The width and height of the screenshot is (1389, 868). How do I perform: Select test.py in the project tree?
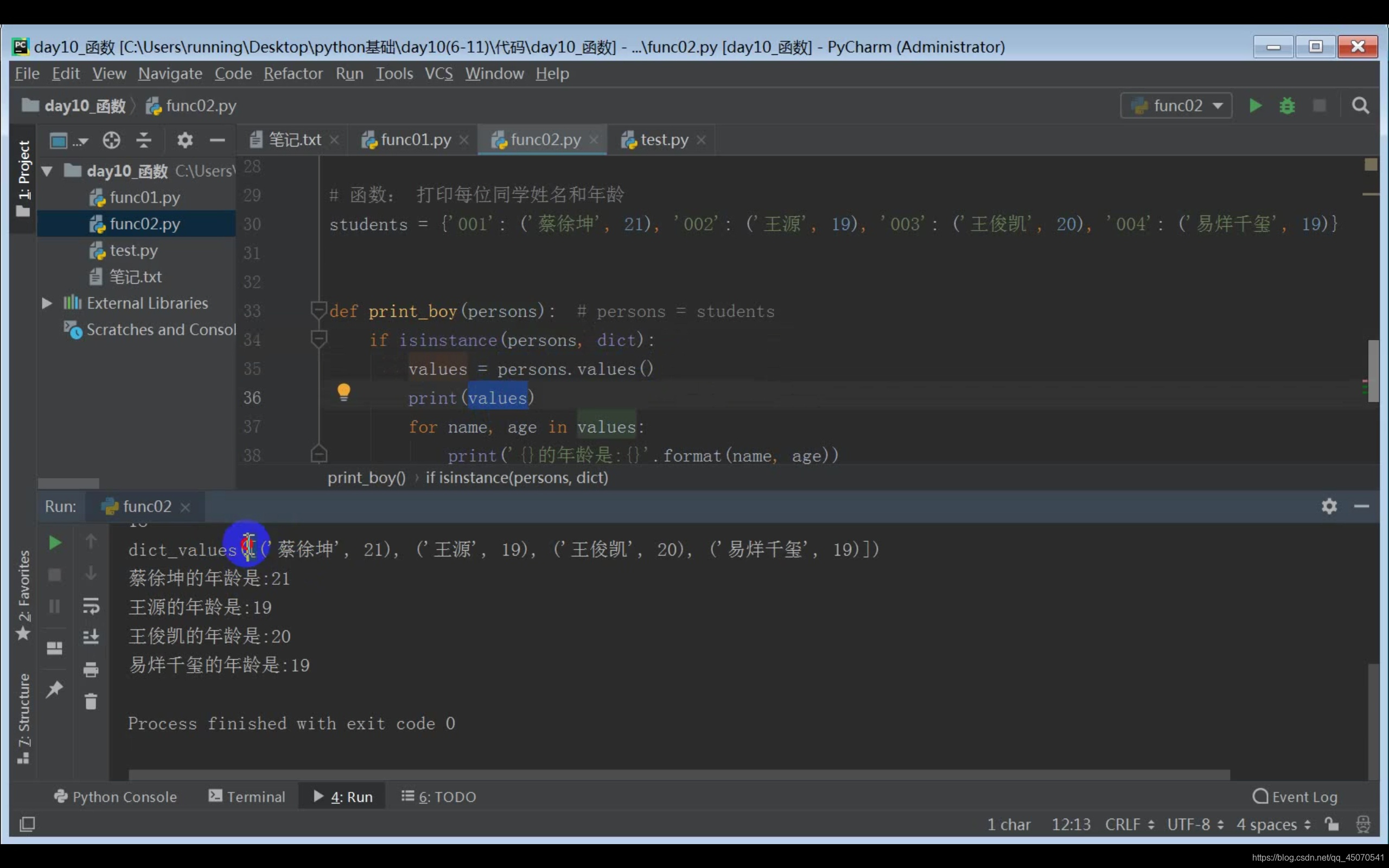pos(133,250)
